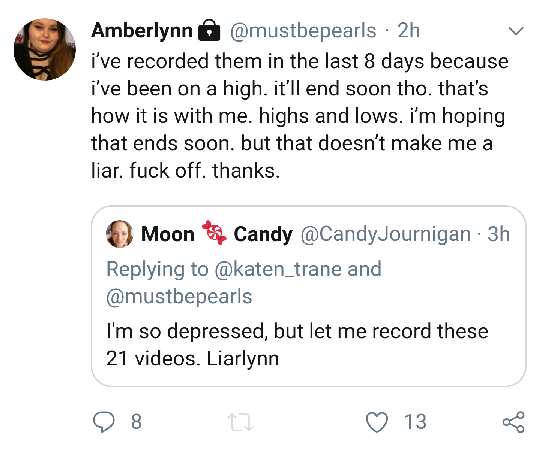This screenshot has height=452, width=540.
Task: Click the lock icon beside Amberlynn
Action: (x=209, y=31)
